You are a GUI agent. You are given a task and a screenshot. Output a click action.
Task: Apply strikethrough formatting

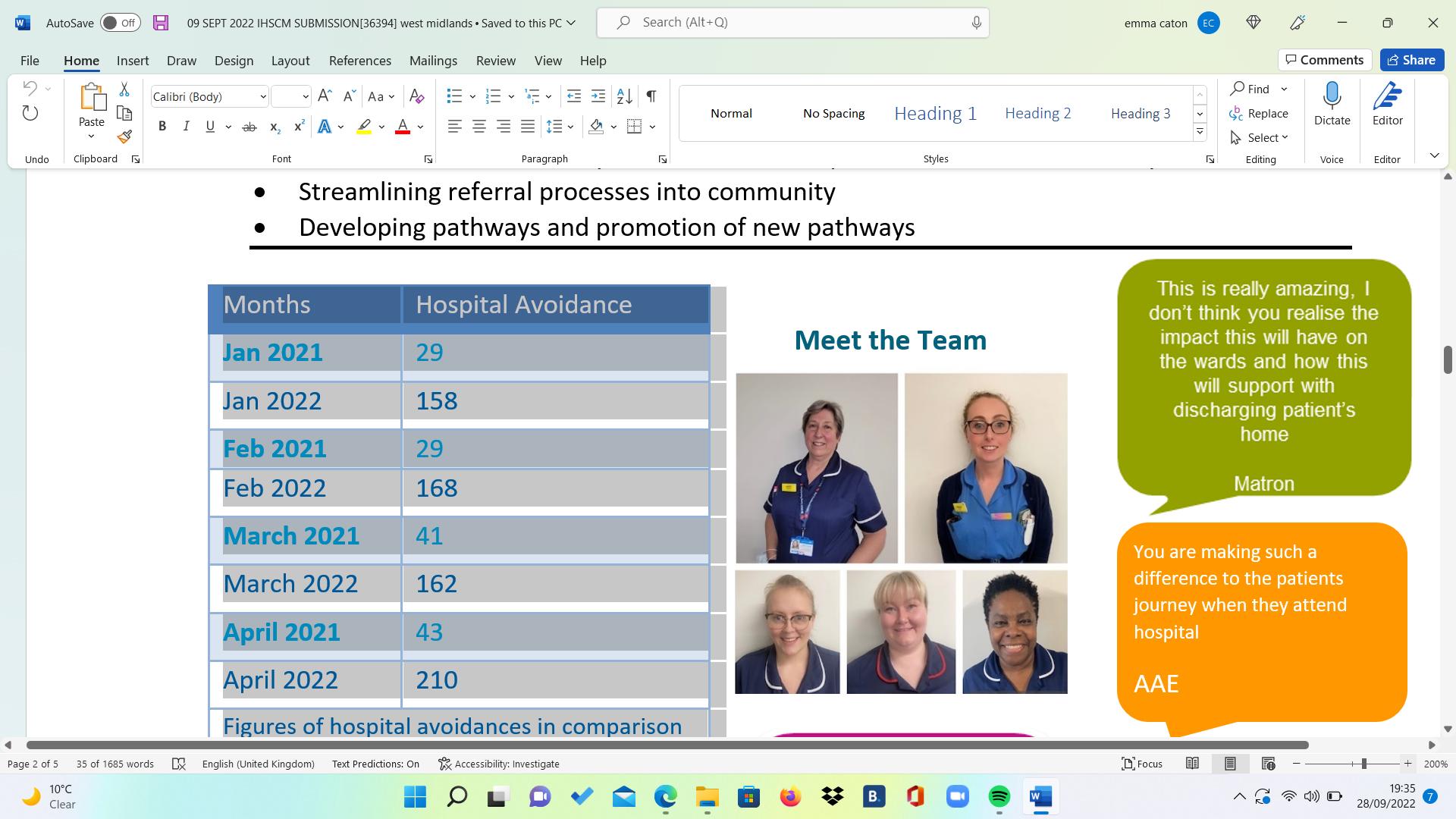click(x=249, y=127)
